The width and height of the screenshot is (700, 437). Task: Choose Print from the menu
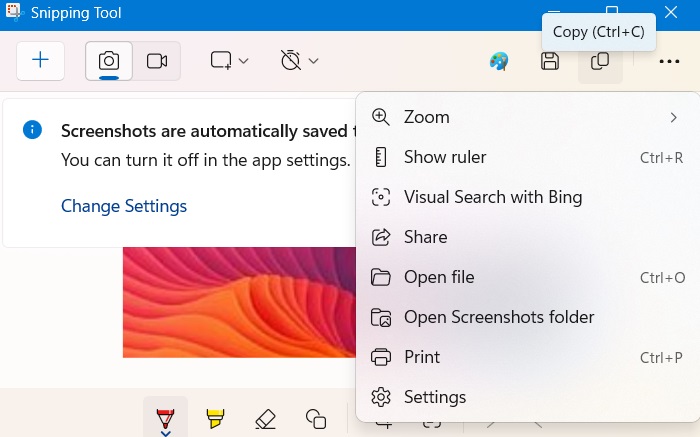(x=528, y=357)
